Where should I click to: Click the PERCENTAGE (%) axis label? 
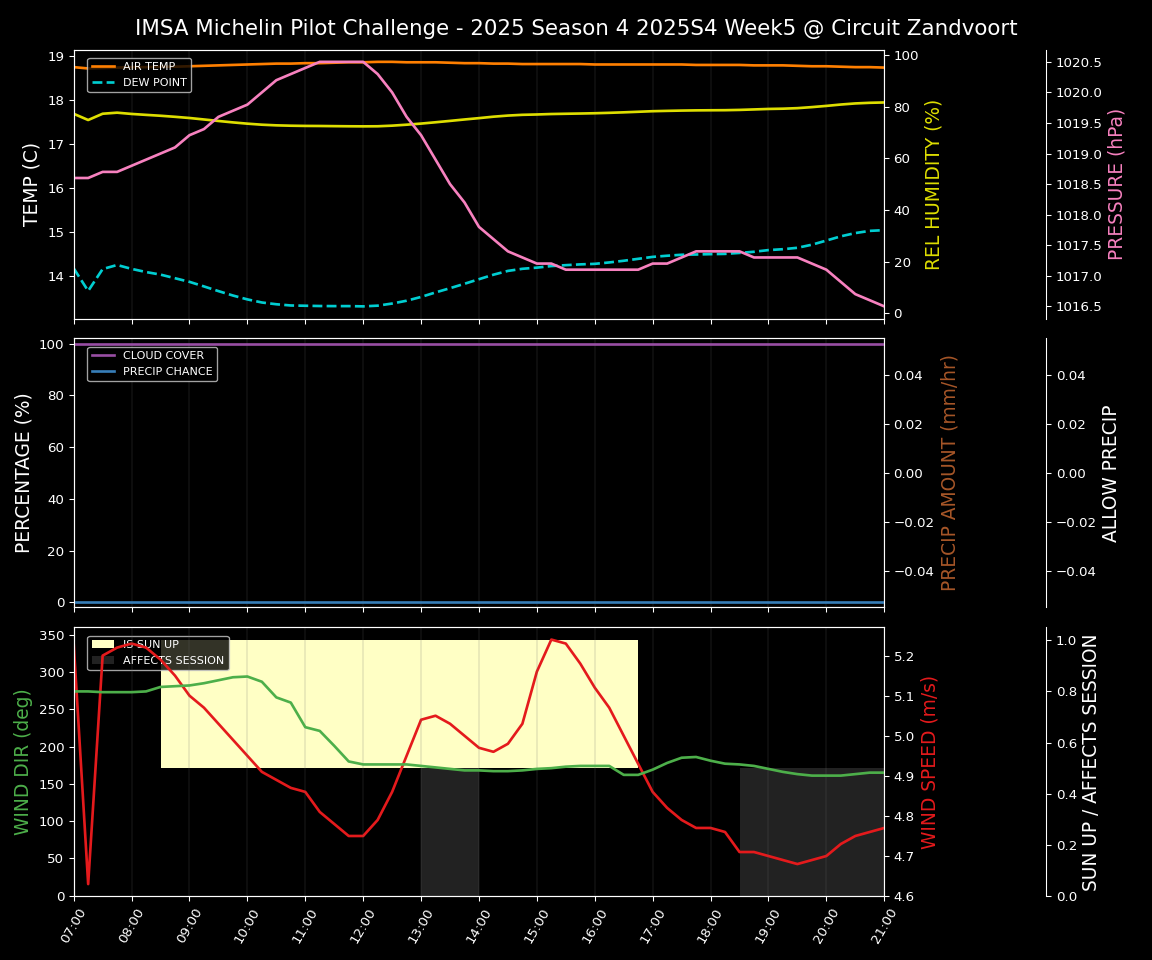click(x=24, y=473)
